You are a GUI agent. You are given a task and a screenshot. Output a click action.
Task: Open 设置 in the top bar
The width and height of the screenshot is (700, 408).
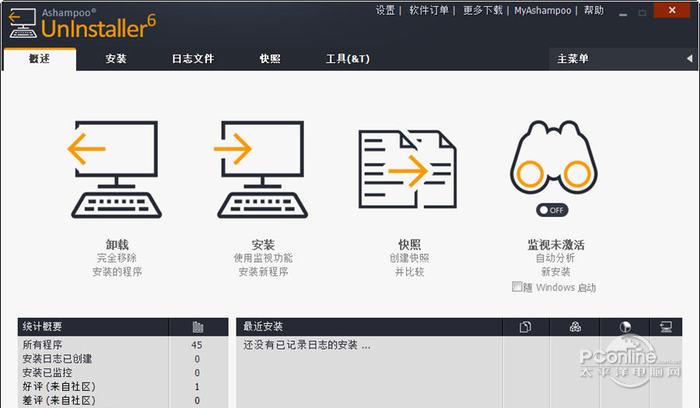[x=385, y=10]
